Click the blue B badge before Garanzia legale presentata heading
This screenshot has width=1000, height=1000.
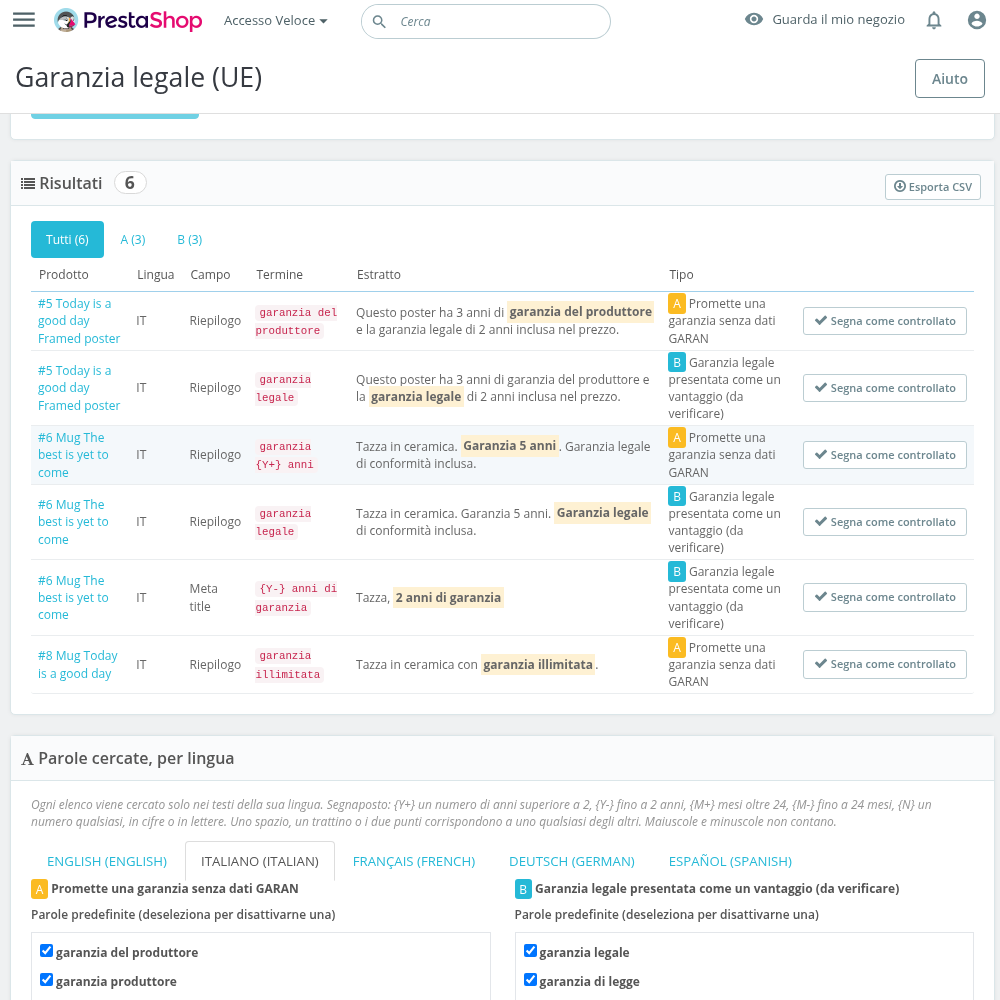coord(523,888)
